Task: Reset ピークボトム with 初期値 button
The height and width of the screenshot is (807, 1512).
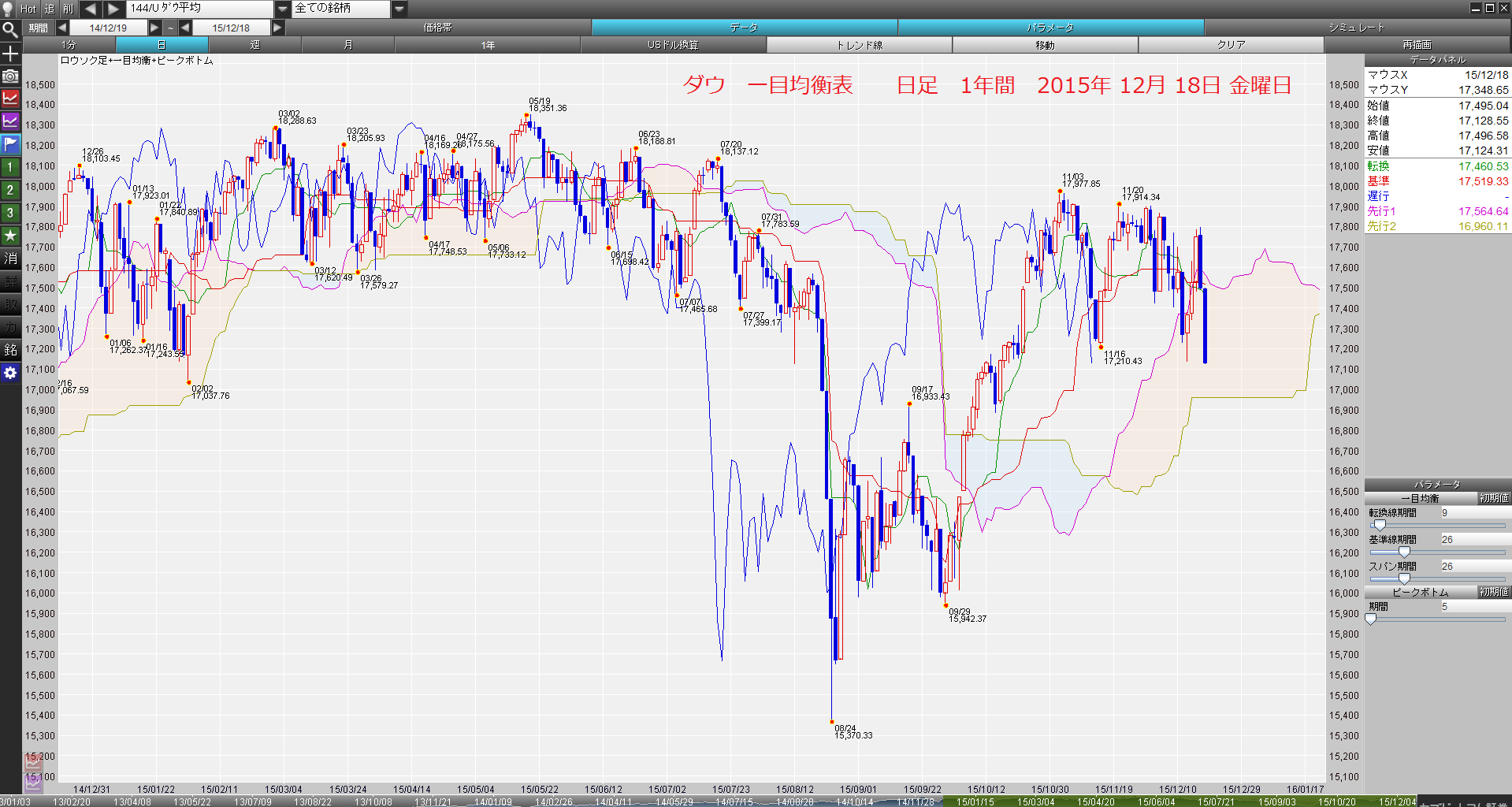Action: (1494, 592)
